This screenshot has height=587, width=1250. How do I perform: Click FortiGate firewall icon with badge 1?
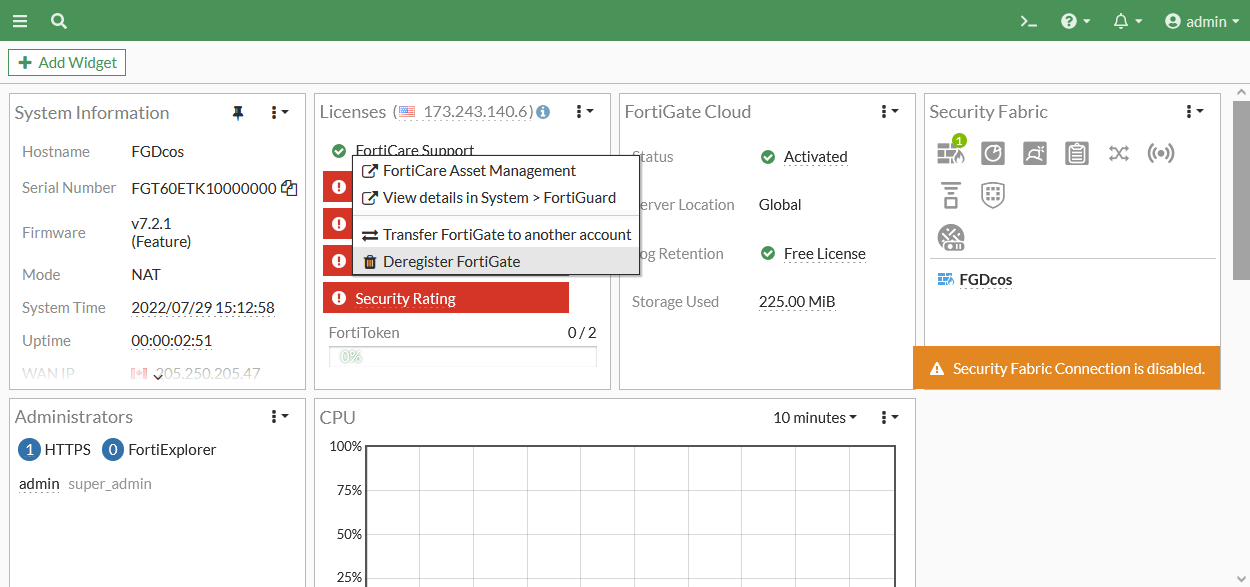pyautogui.click(x=950, y=151)
